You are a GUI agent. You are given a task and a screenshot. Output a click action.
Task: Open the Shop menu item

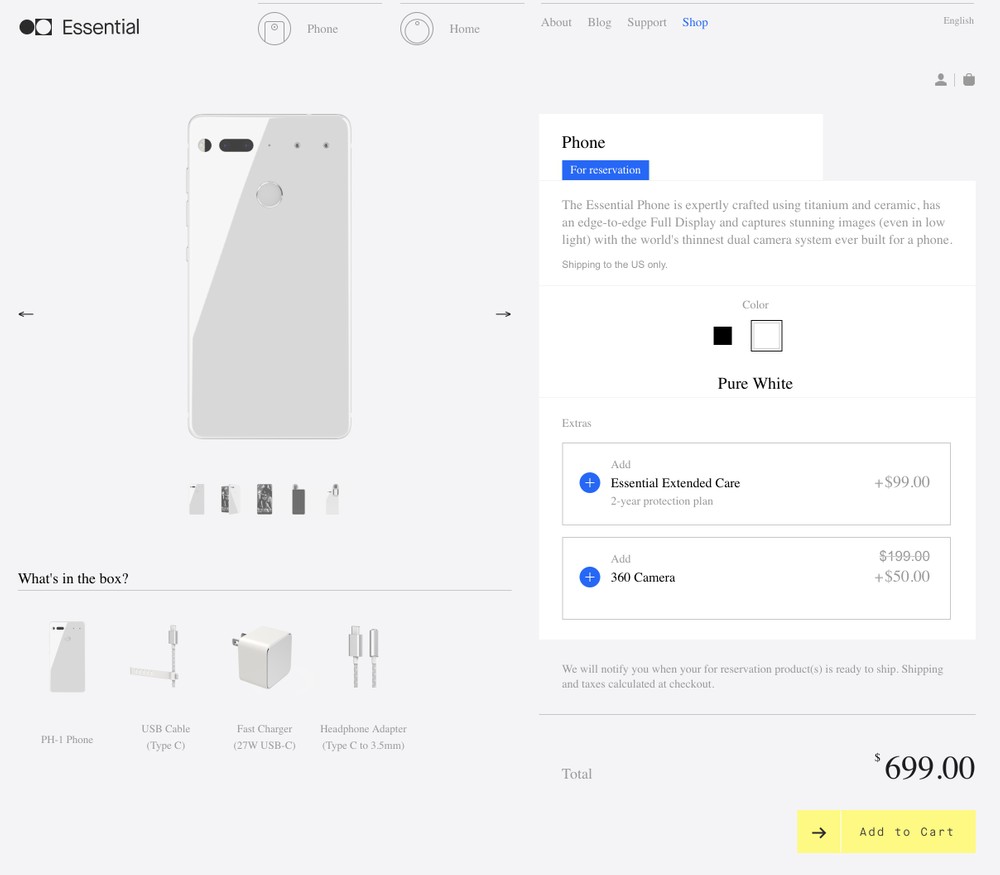(x=695, y=22)
